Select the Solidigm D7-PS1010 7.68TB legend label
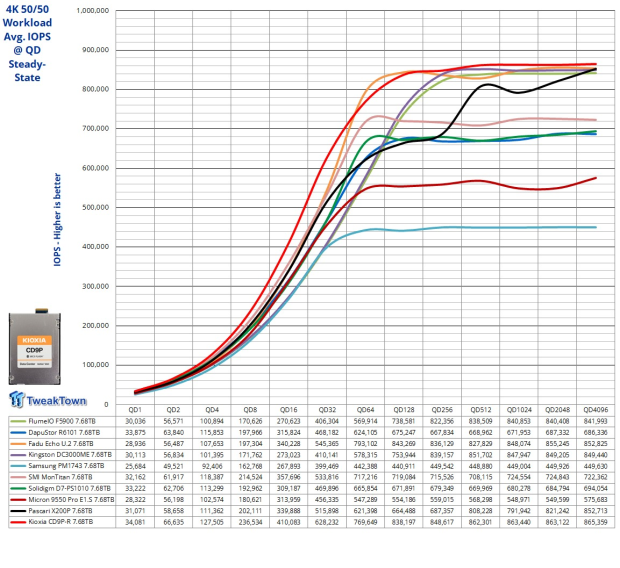The width and height of the screenshot is (620, 568). pyautogui.click(x=70, y=488)
